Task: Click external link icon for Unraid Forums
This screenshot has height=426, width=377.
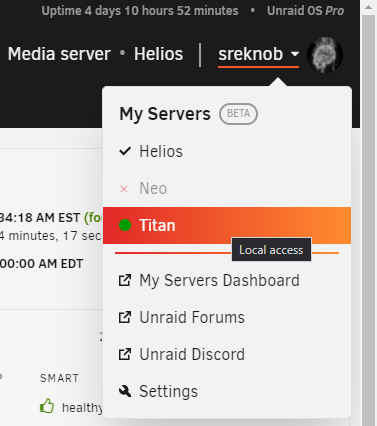Action: [x=125, y=317]
